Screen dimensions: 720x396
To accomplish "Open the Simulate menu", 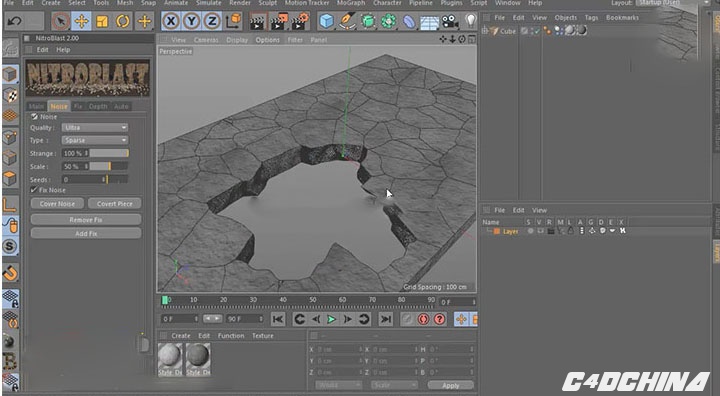I will pos(208,3).
